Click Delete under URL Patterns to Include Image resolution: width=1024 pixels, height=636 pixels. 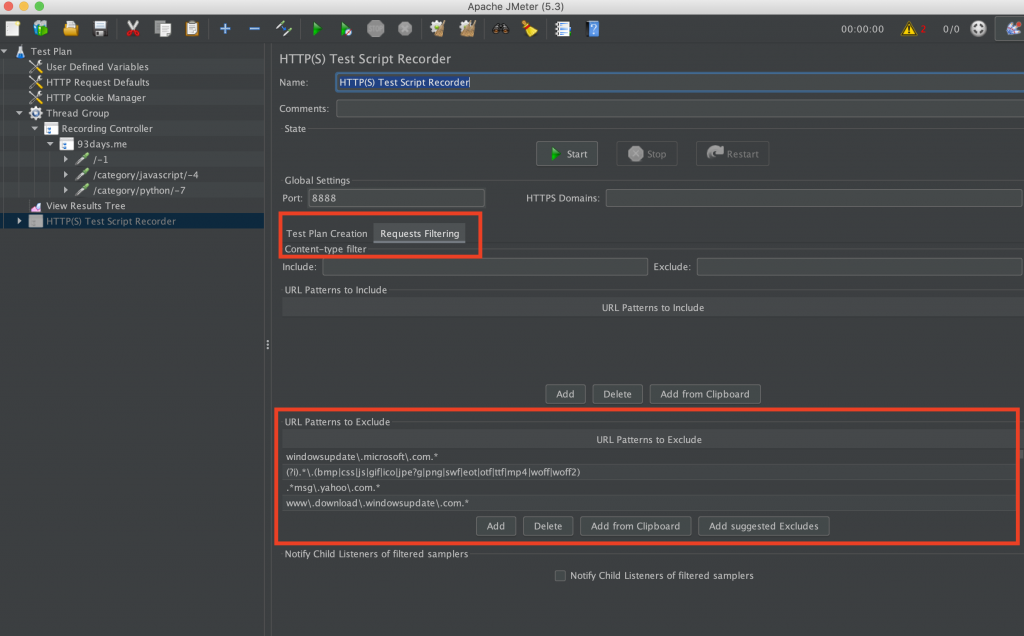617,394
